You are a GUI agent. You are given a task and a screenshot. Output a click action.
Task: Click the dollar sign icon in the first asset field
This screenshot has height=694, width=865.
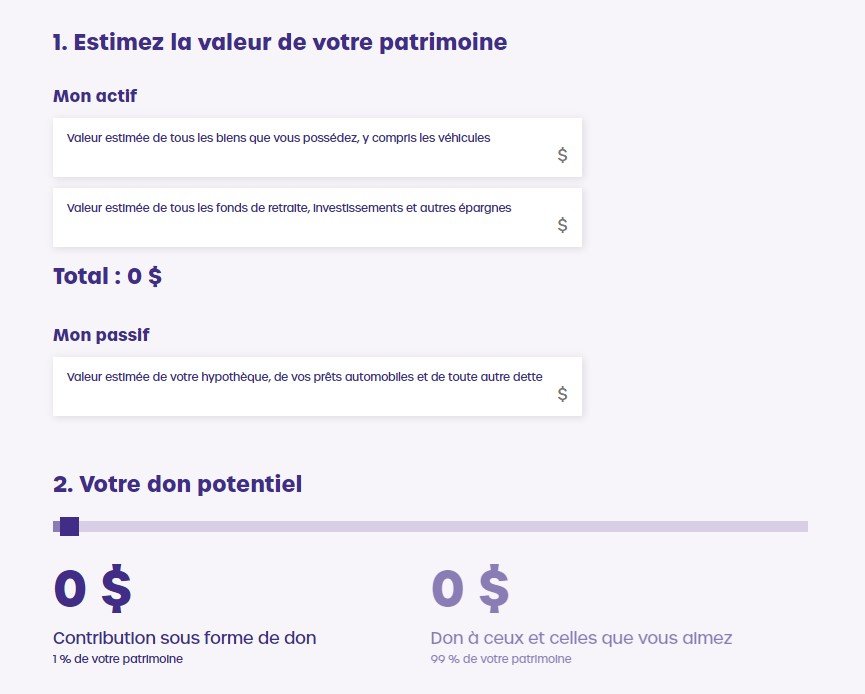tap(562, 153)
